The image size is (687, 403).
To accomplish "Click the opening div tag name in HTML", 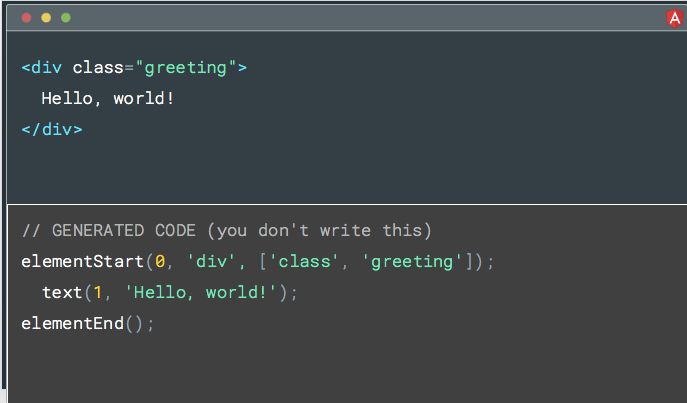I will pyautogui.click(x=47, y=68).
